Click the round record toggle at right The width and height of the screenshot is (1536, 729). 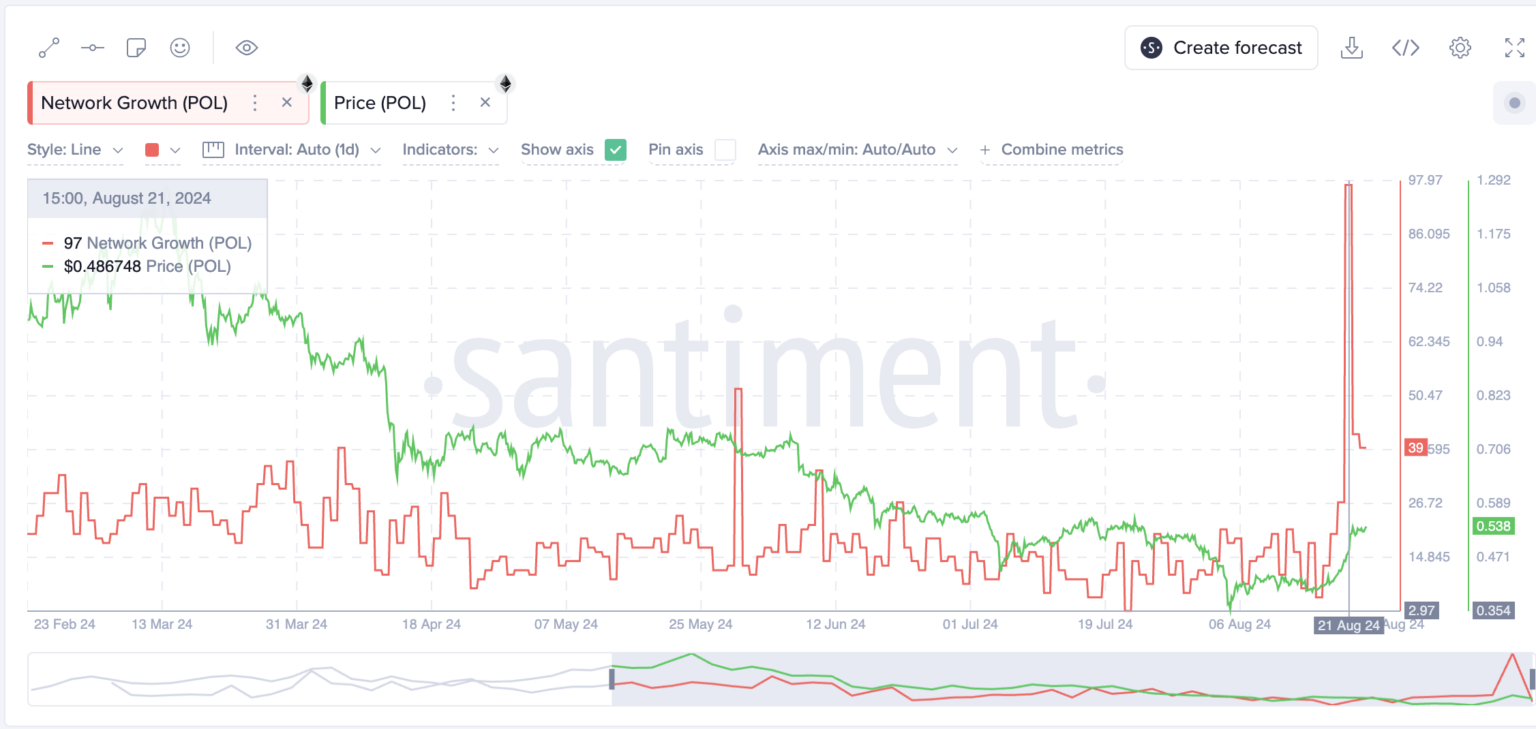click(1514, 103)
